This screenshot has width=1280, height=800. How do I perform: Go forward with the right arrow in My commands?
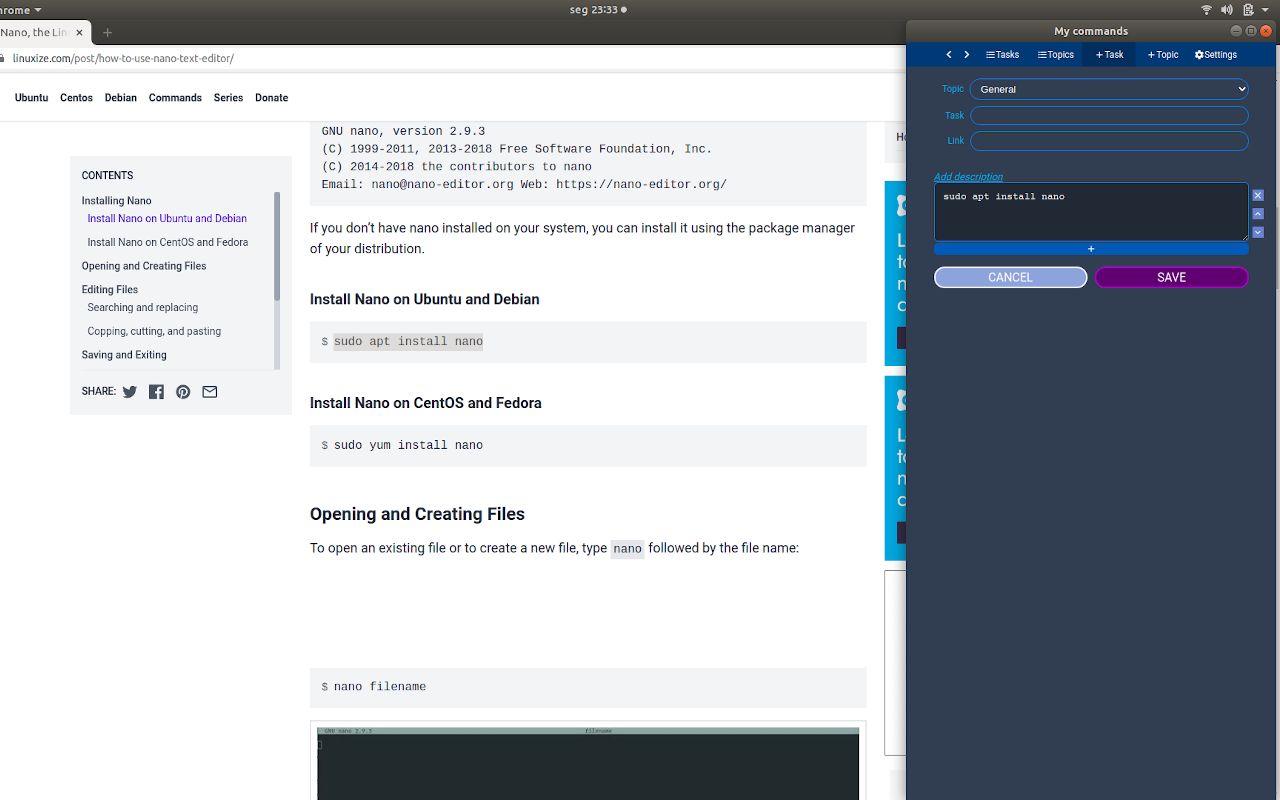tap(967, 55)
